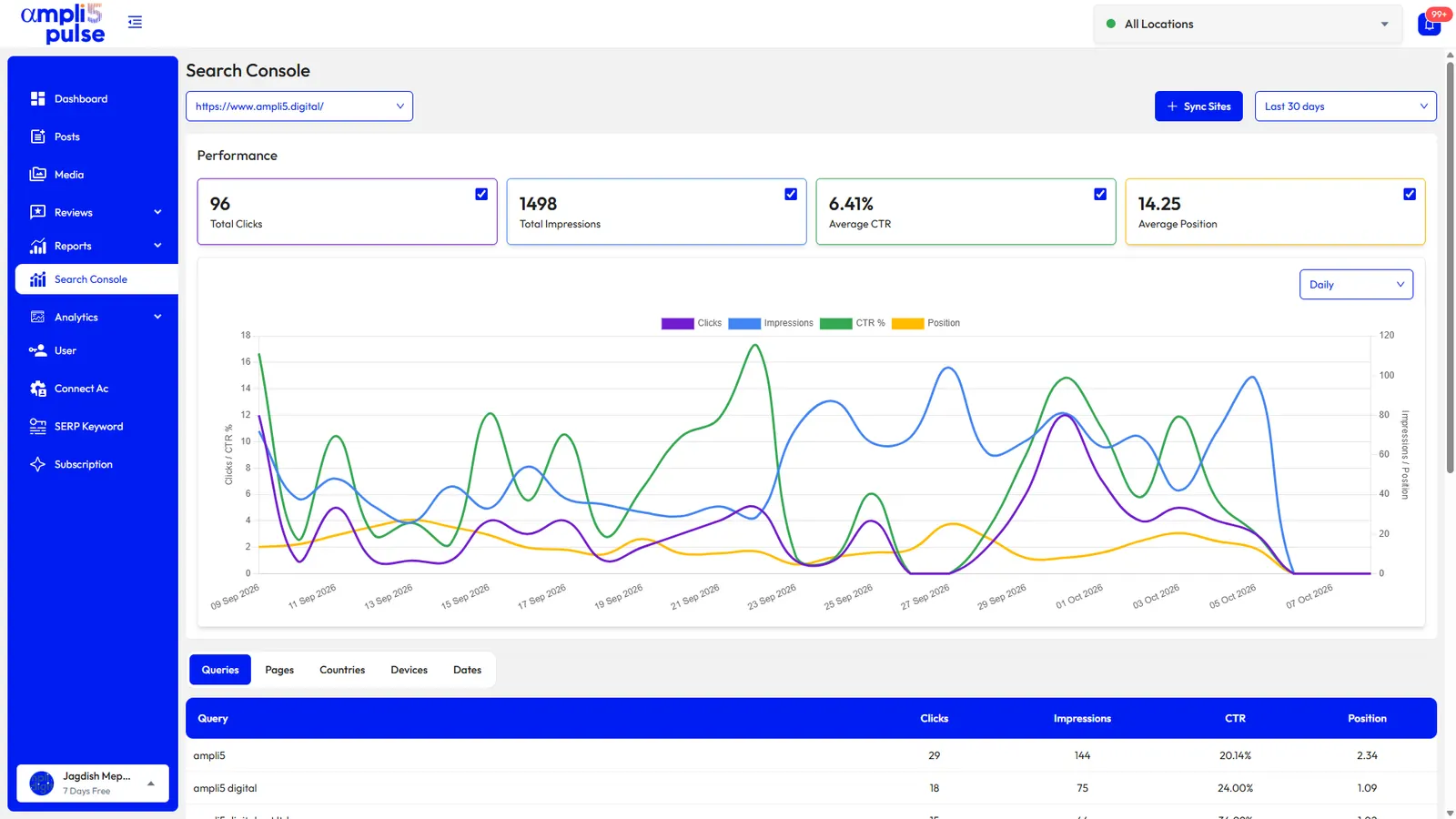Toggle Position series via yellow legend swatch
The image size is (1456, 819).
(x=908, y=323)
